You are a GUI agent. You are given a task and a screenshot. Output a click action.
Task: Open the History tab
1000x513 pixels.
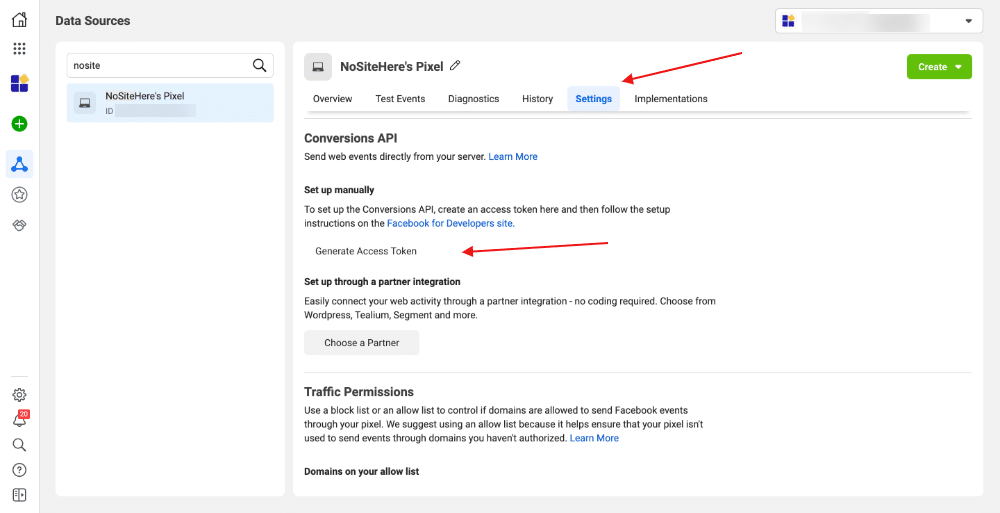(x=537, y=99)
